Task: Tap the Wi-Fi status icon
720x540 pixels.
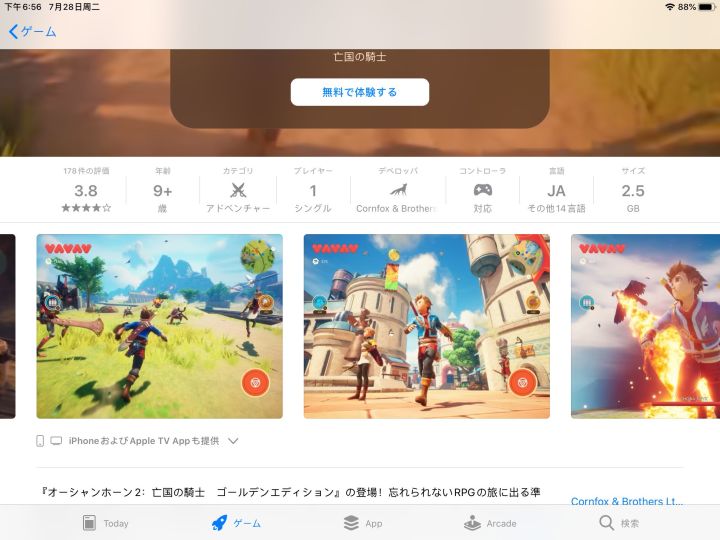Action: 670,7
